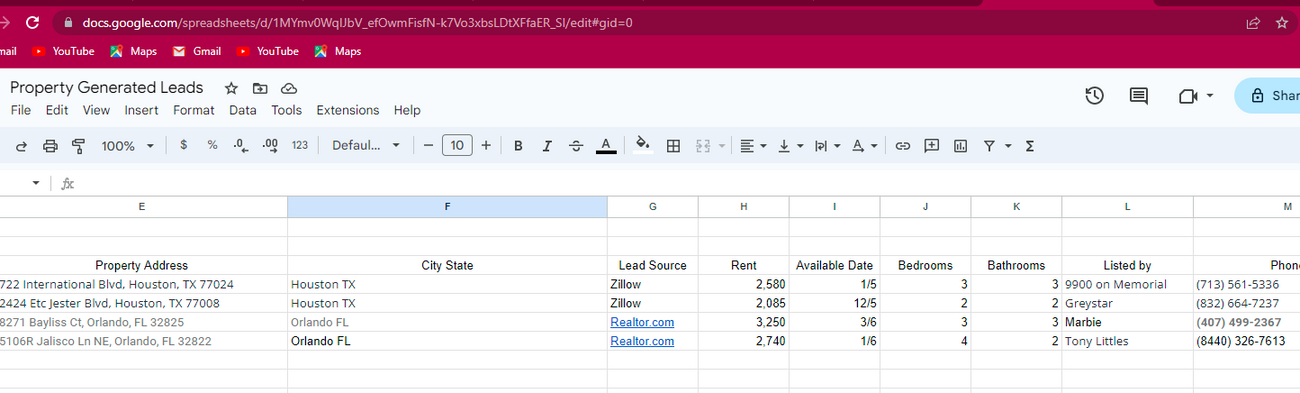
Task: Open the text wrapping dropdown
Action: coord(827,146)
